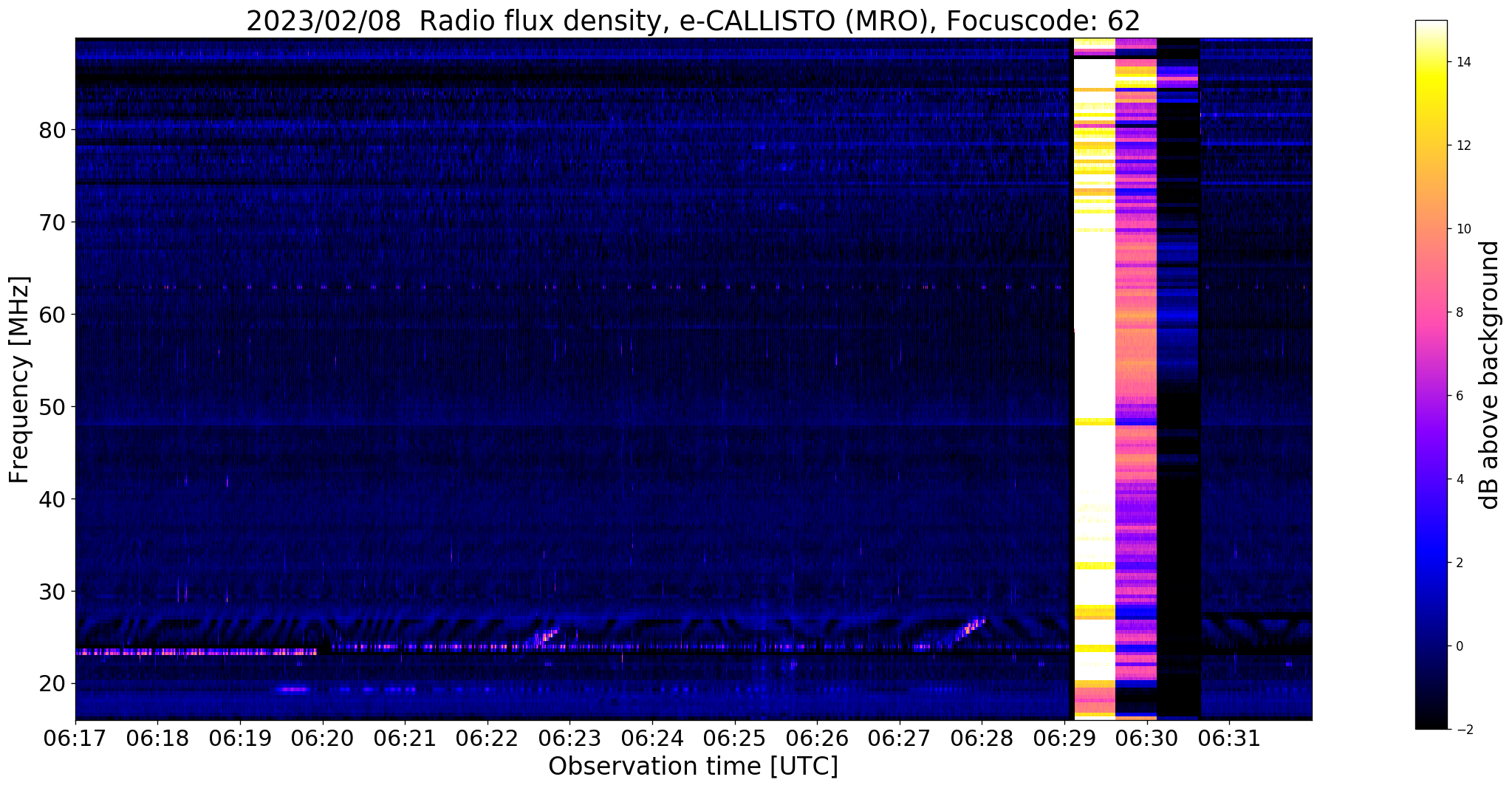
Task: Click the colorbar tick value 12
Action: point(1463,145)
